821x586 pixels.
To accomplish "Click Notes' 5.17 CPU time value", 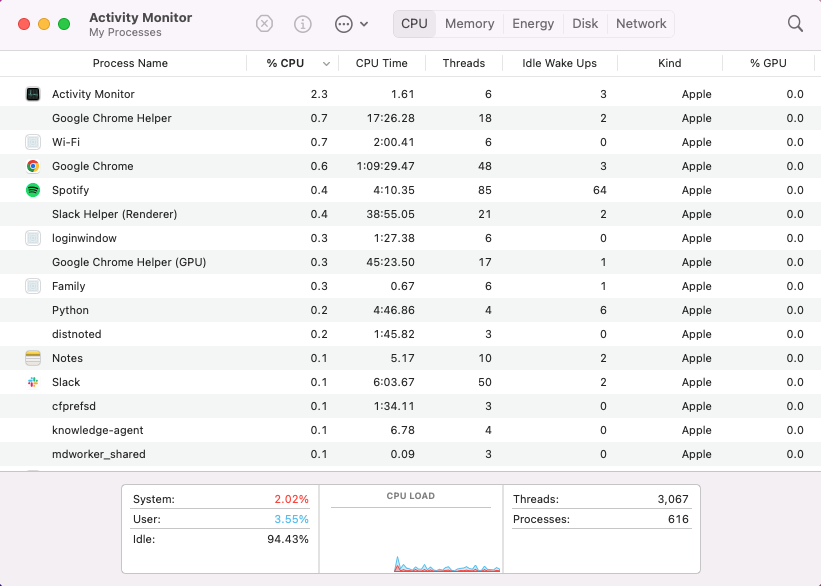I will click(x=402, y=358).
